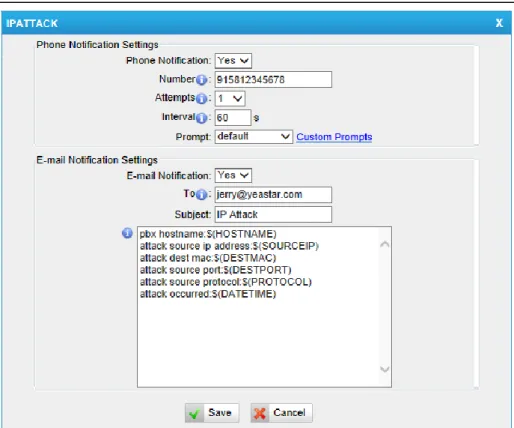Click the line "attack dest mac:$(DESTMAC)"
514x428 pixels.
[208, 258]
